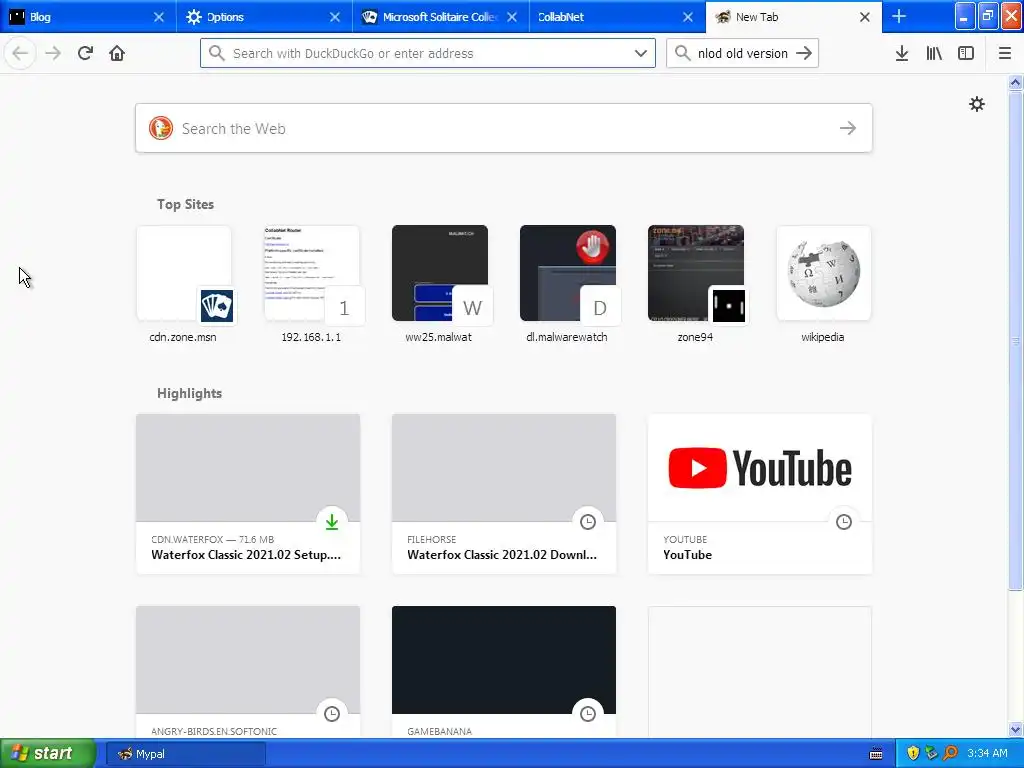Image resolution: width=1024 pixels, height=768 pixels.
Task: Toggle the sidebar view icon
Action: tap(966, 53)
